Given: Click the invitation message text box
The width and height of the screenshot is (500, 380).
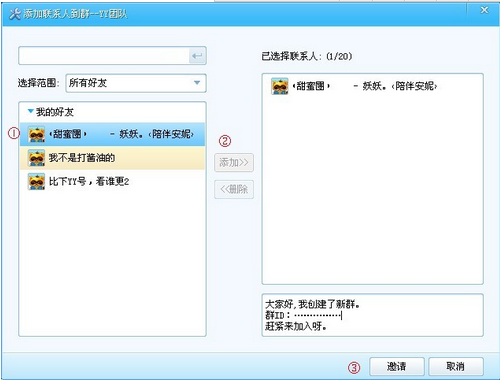Looking at the screenshot, I should point(372,315).
